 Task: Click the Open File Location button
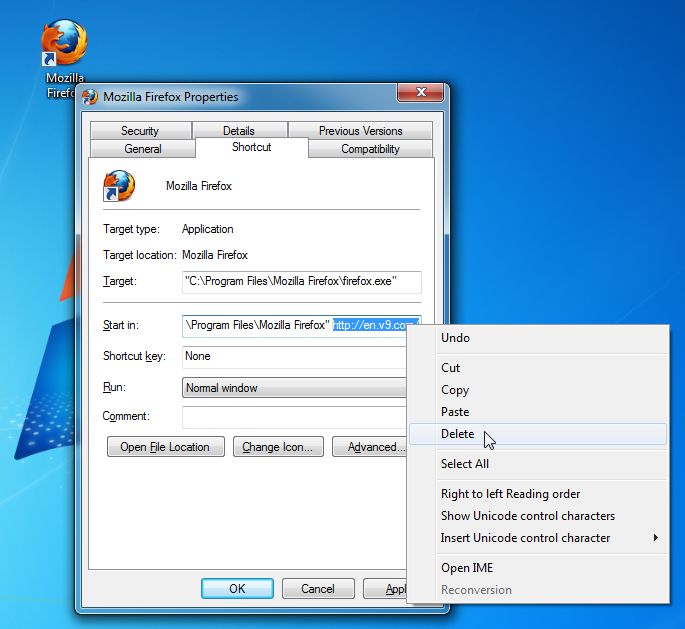(166, 447)
